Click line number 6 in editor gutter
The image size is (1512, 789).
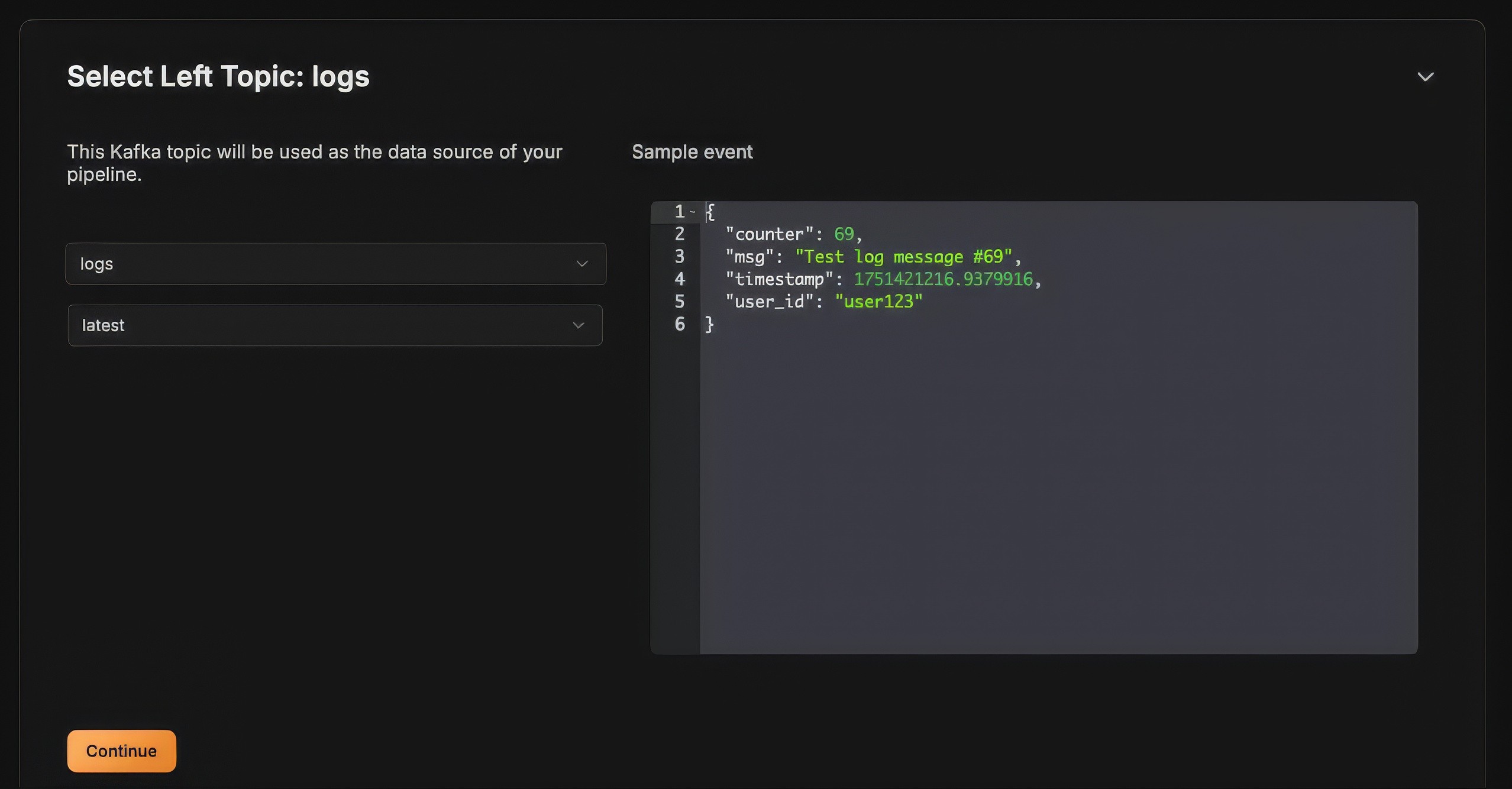(680, 324)
